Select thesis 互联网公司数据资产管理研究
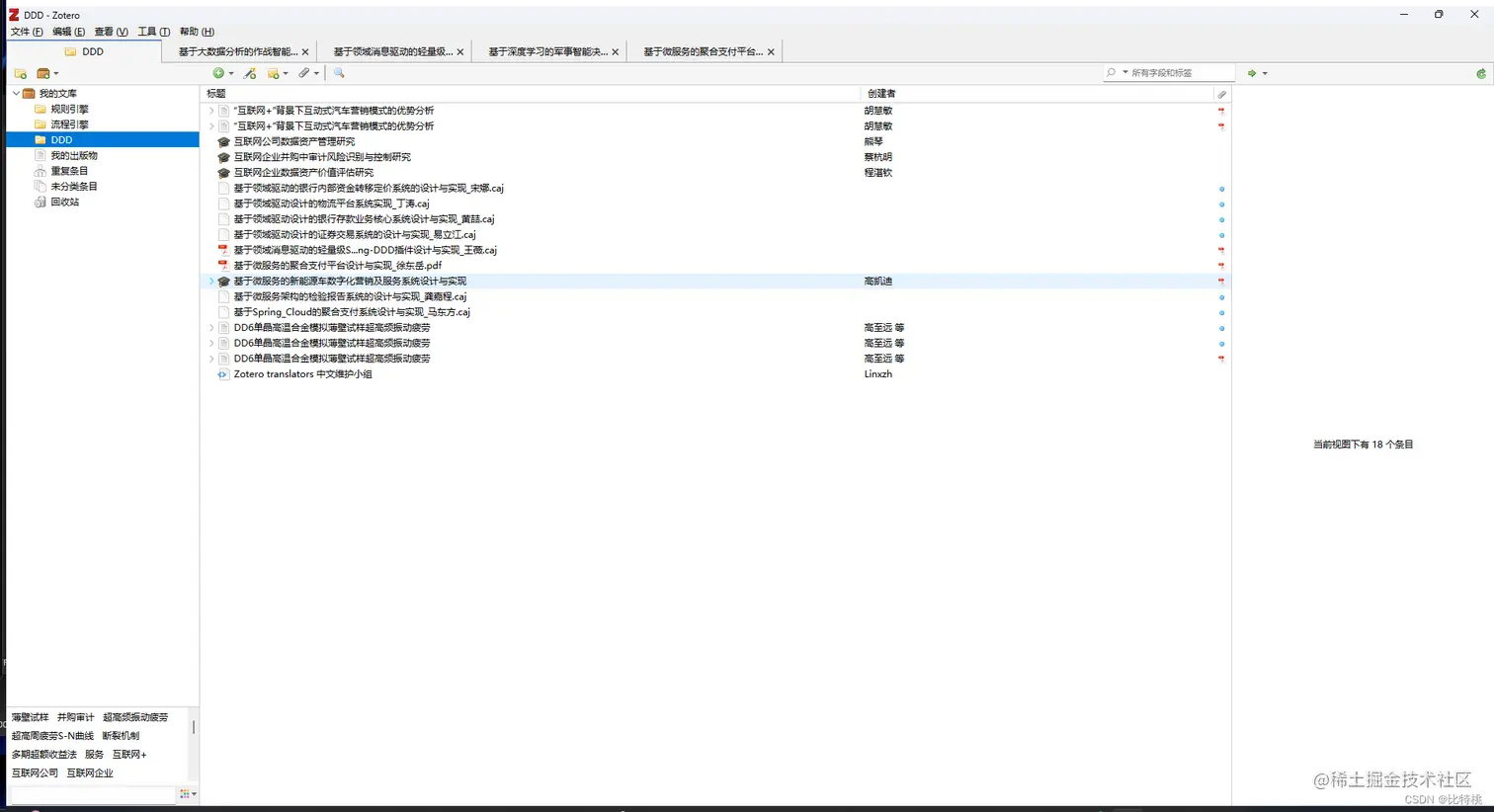The image size is (1494, 812). point(293,141)
